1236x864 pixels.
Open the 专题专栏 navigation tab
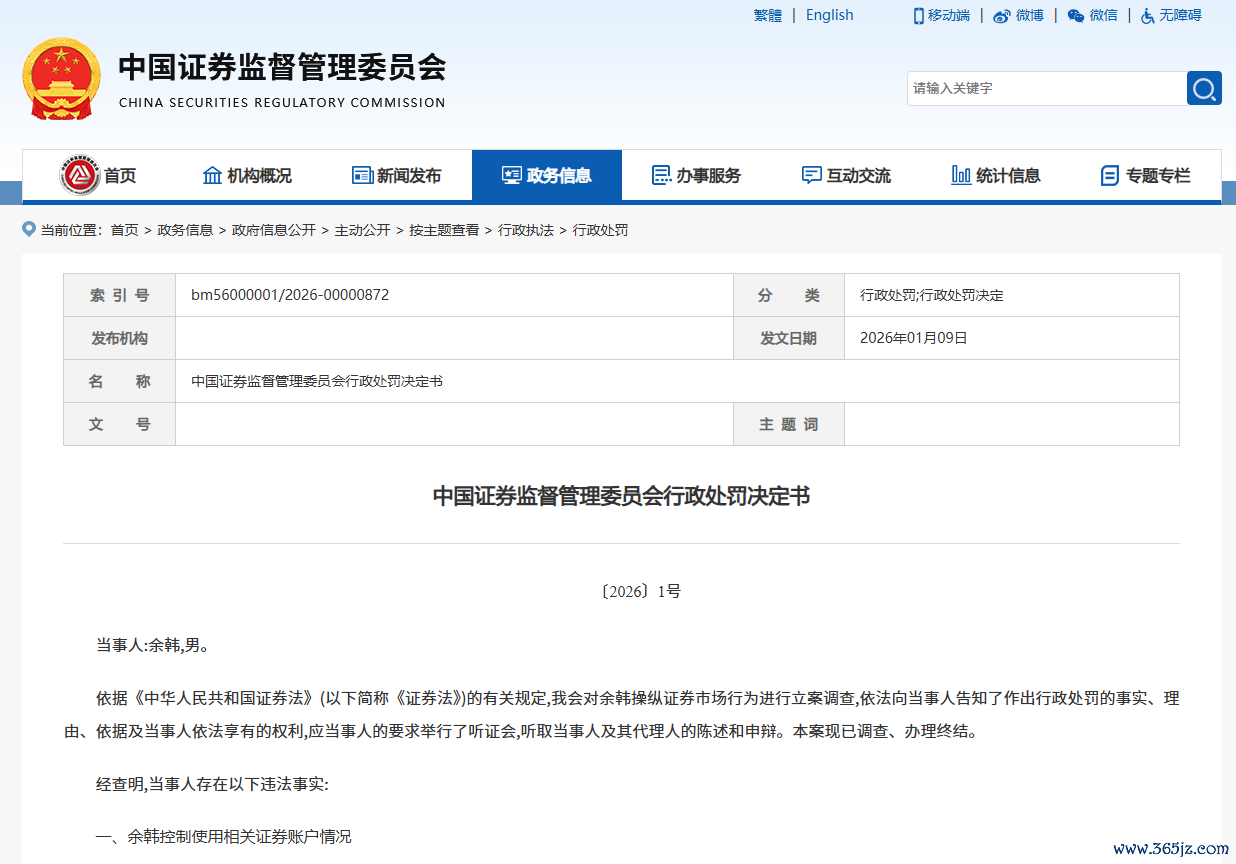click(x=1146, y=176)
